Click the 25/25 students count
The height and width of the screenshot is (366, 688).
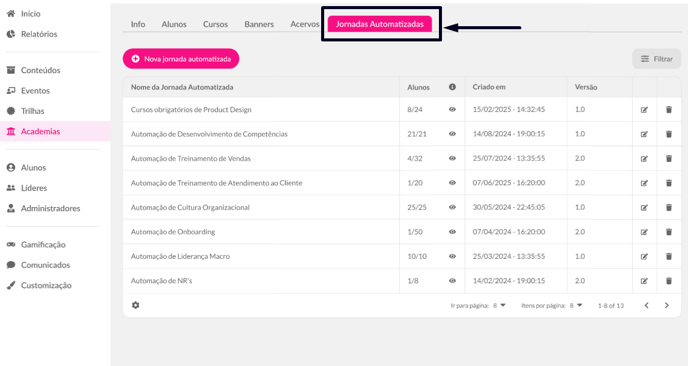(x=416, y=207)
